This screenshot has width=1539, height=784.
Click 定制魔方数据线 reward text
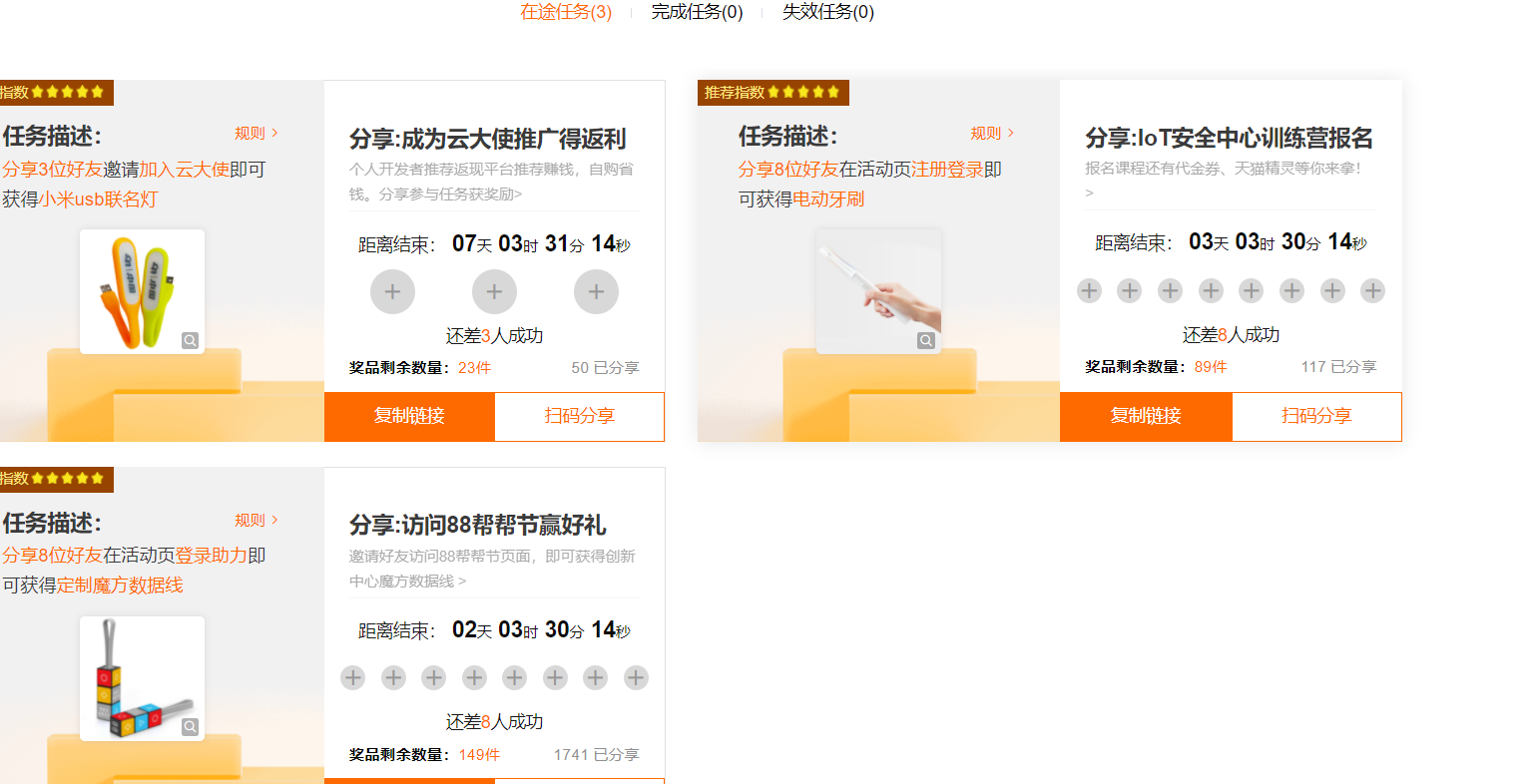click(120, 585)
